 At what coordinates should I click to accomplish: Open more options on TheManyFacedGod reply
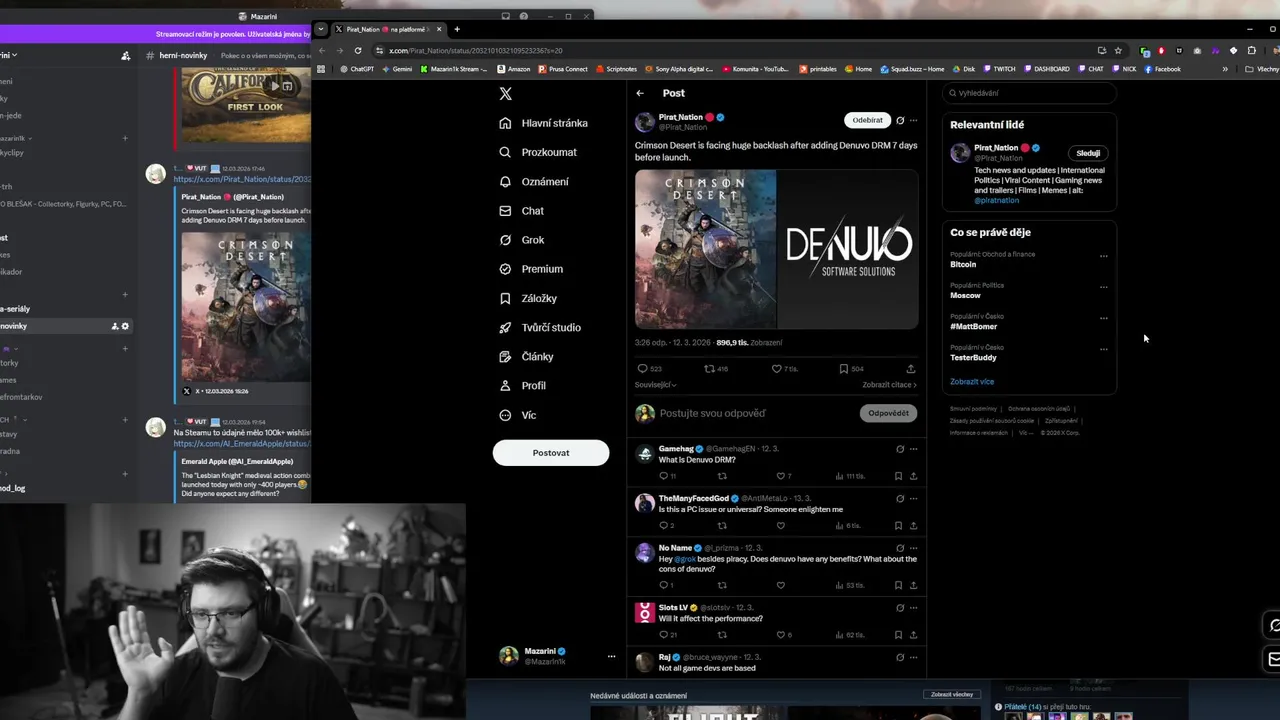tap(913, 498)
